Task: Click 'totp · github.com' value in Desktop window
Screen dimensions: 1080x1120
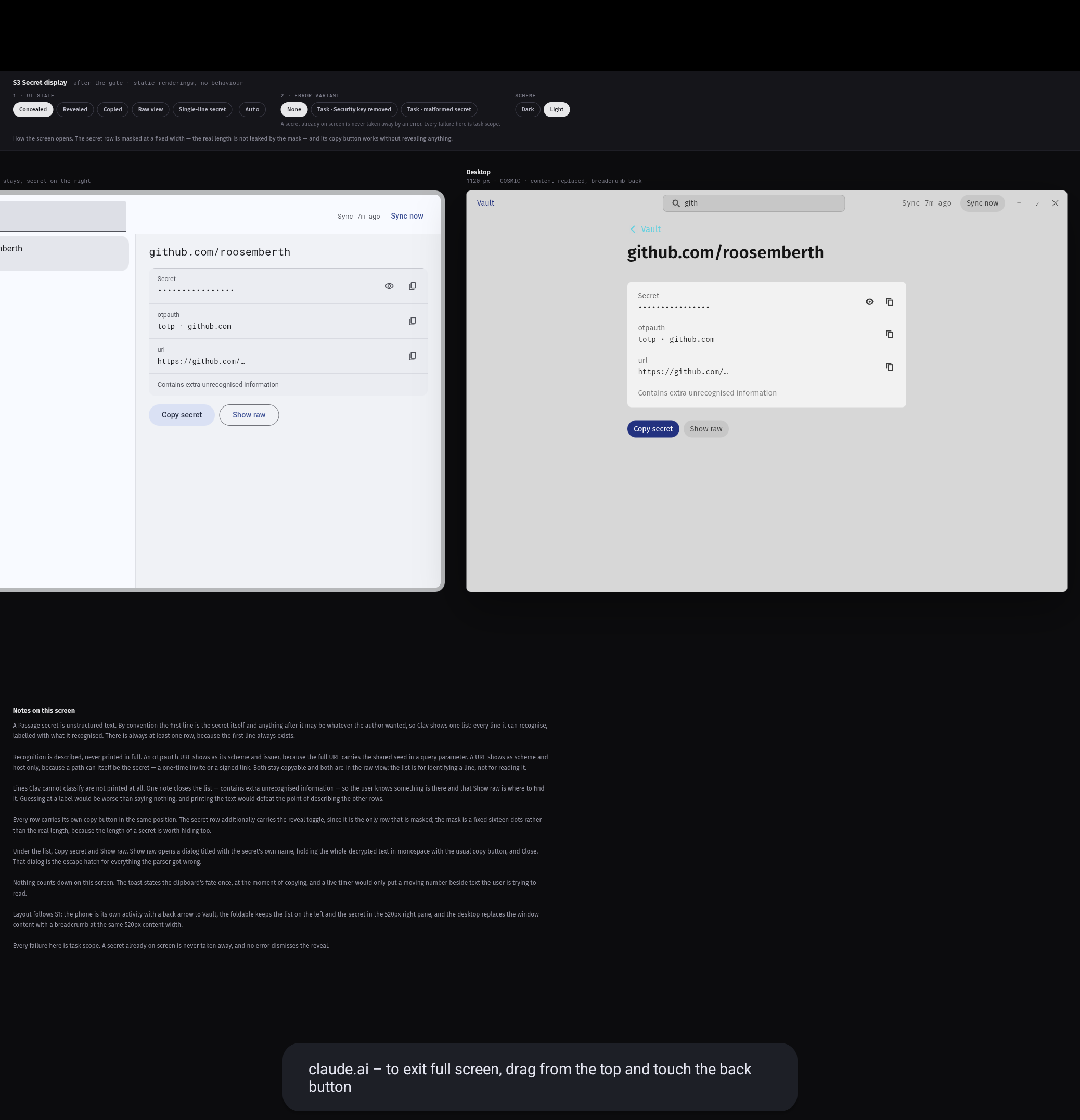Action: pyautogui.click(x=676, y=339)
